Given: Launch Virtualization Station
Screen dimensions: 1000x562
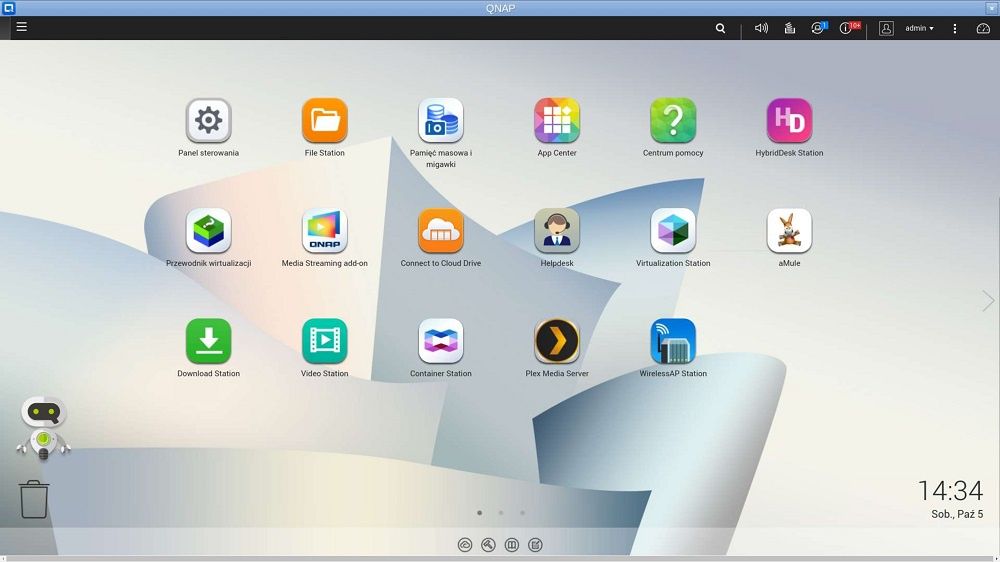Looking at the screenshot, I should (673, 231).
